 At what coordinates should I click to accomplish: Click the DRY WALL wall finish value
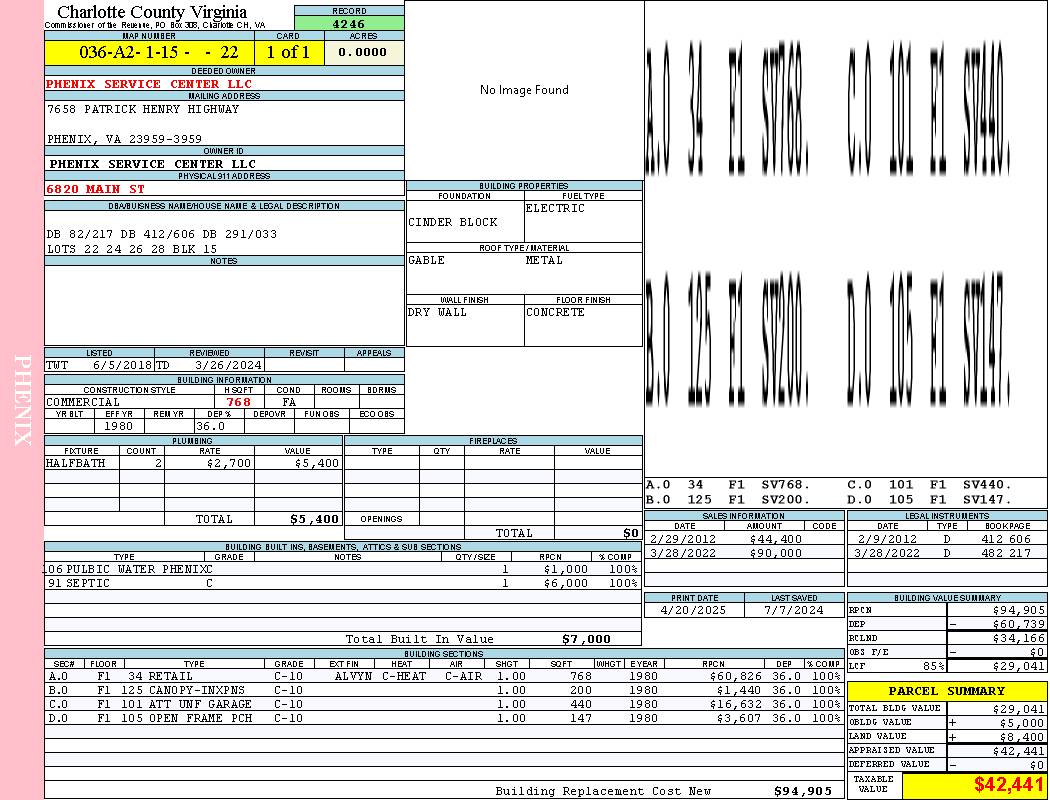pyautogui.click(x=437, y=312)
